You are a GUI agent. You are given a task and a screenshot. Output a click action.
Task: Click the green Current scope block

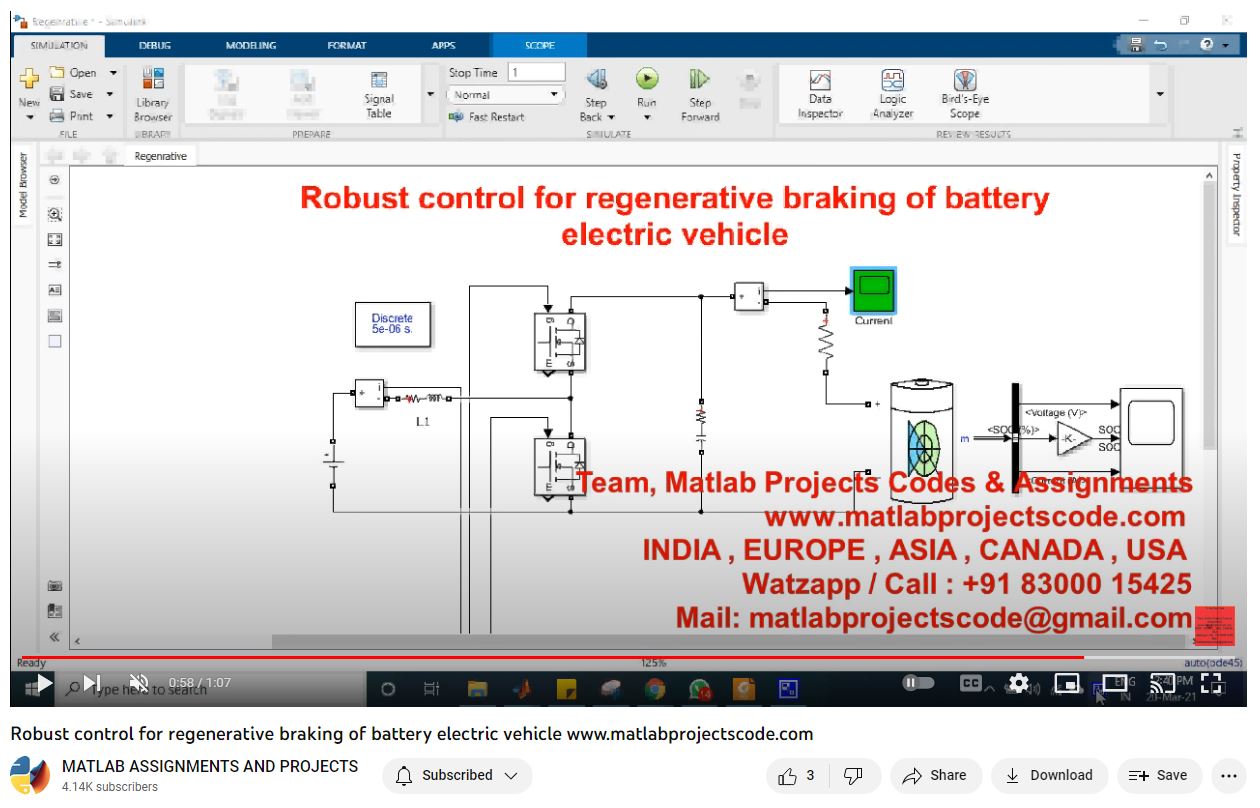pos(873,290)
